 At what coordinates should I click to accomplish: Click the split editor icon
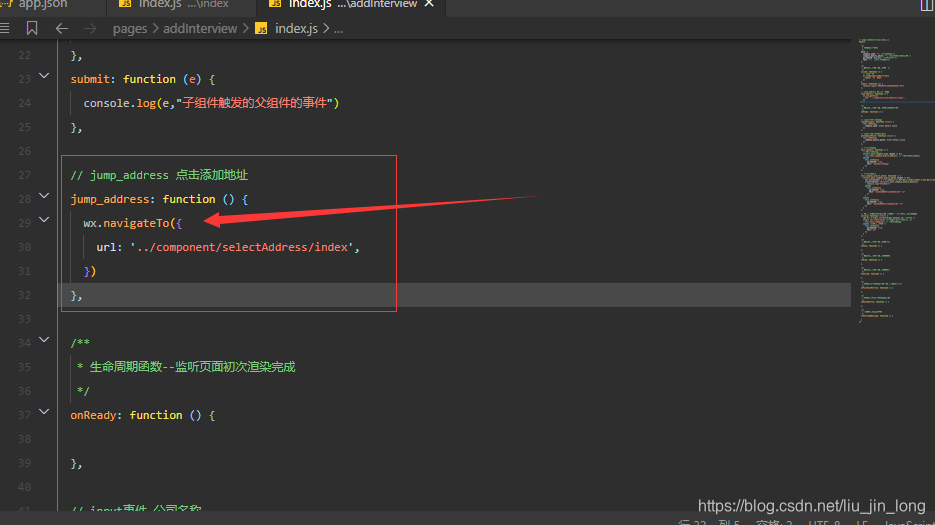(927, 5)
